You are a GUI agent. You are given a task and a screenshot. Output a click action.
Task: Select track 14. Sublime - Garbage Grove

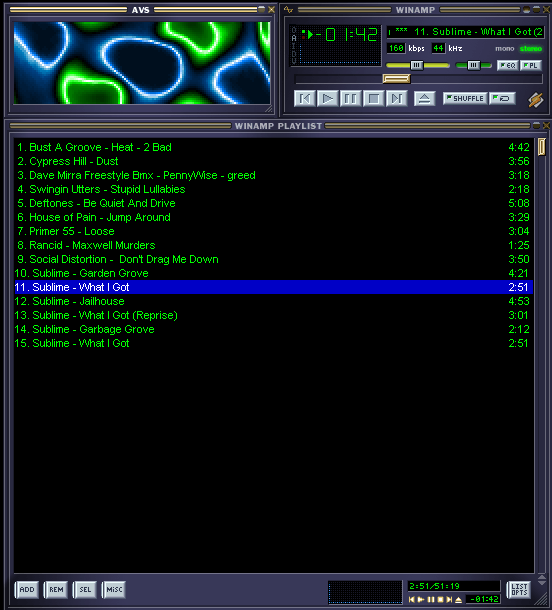pyautogui.click(x=273, y=330)
